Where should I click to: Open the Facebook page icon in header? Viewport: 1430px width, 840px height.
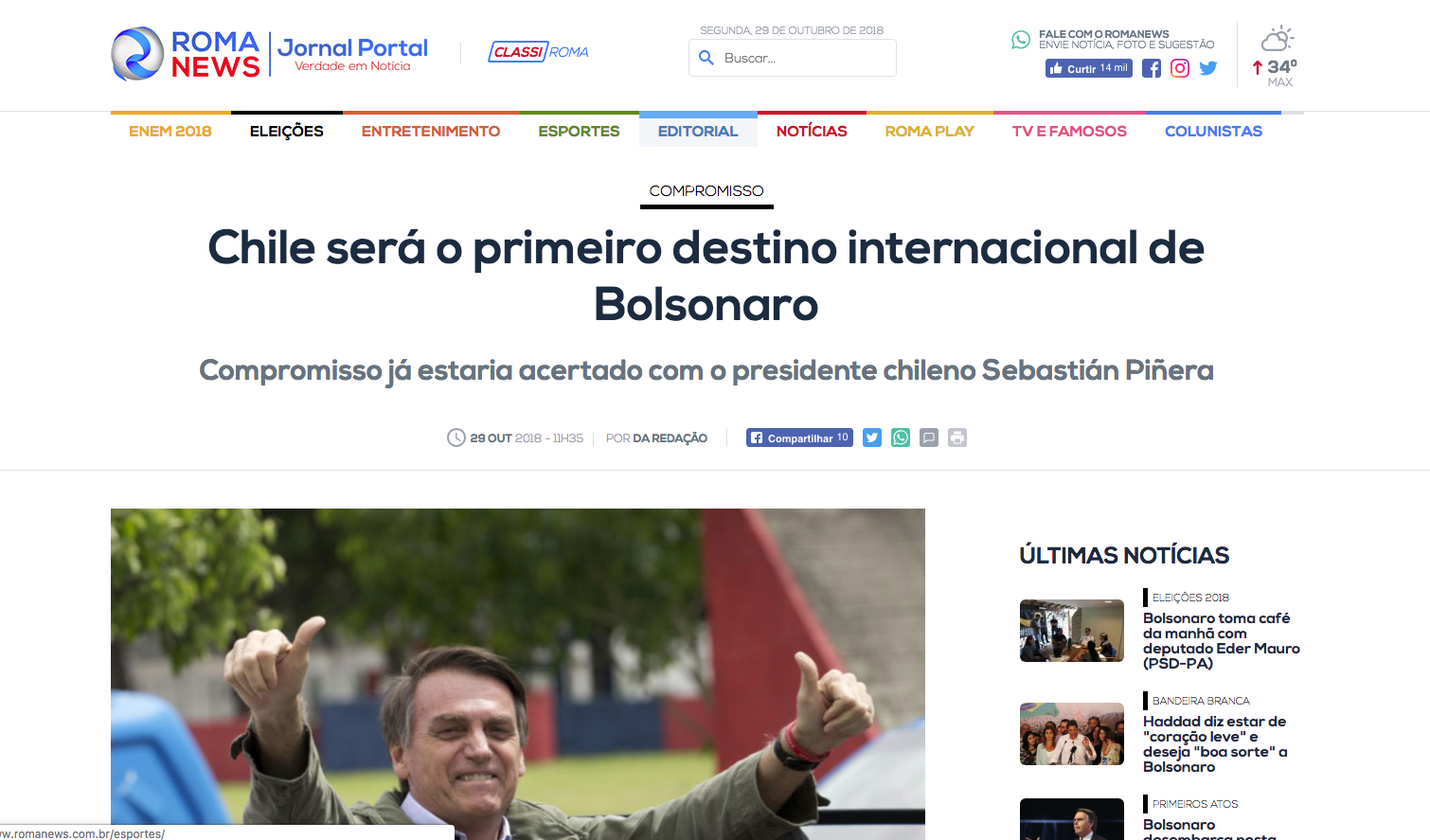pyautogui.click(x=1152, y=68)
